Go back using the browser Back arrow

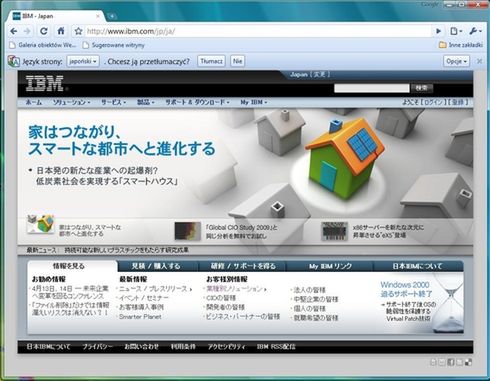pyautogui.click(x=14, y=31)
